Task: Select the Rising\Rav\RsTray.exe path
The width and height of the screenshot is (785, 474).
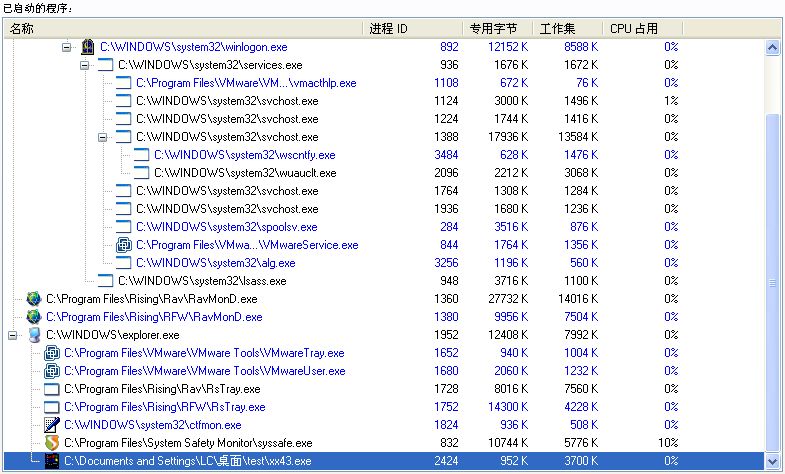Action: click(162, 389)
